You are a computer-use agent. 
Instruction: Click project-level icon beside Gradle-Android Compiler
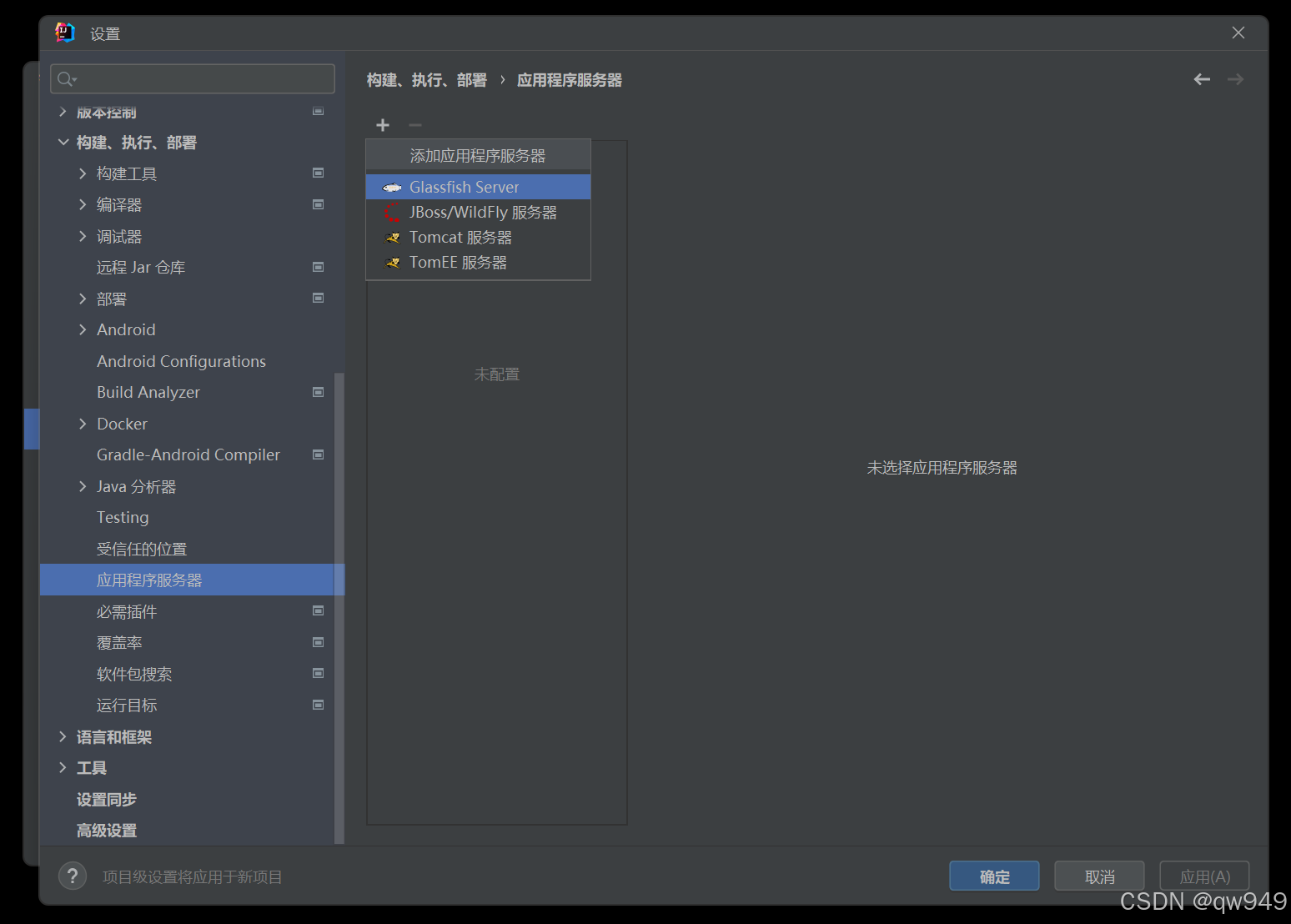click(x=318, y=454)
